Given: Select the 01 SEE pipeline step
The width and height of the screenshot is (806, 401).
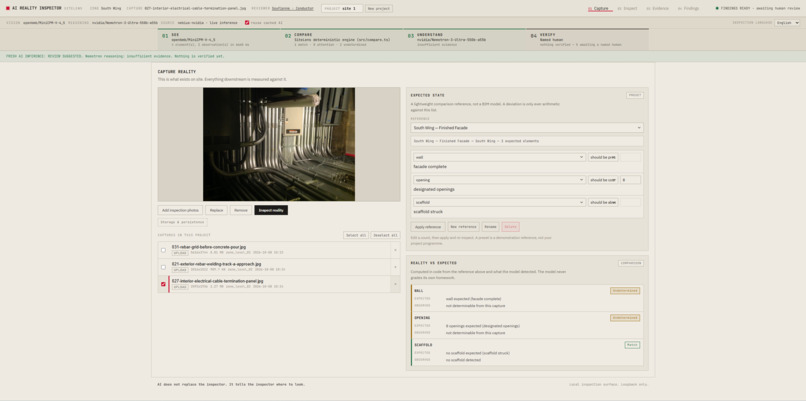Looking at the screenshot, I should tap(219, 40).
